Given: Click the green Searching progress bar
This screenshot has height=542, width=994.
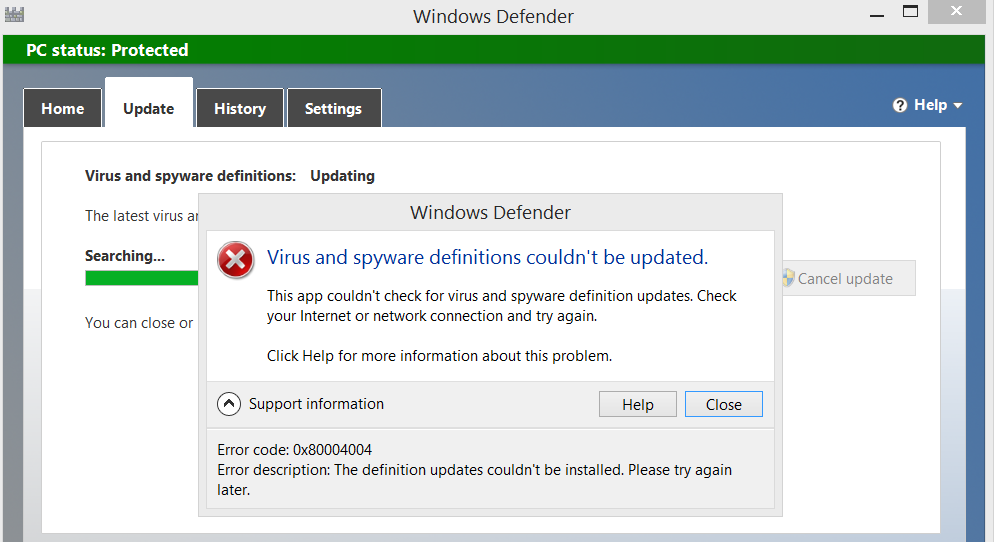Looking at the screenshot, I should (142, 278).
